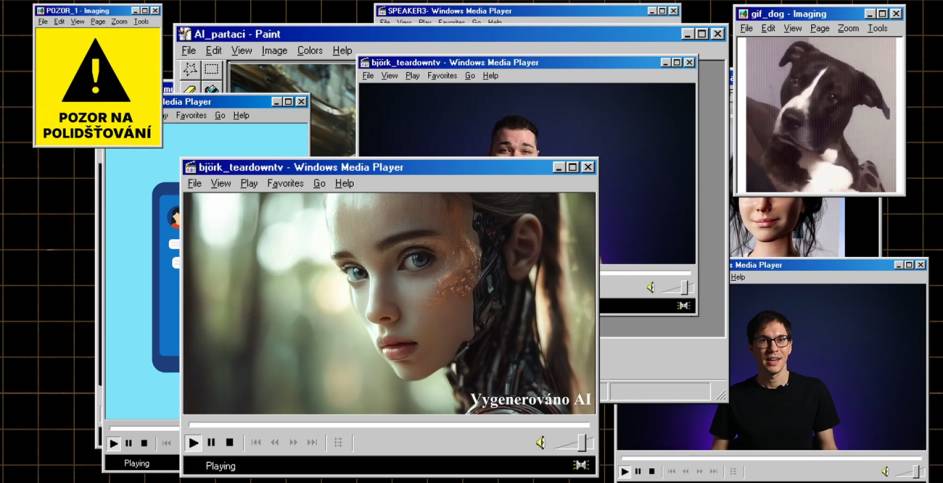Open Go menu in rear björk_teardowntv player
Image resolution: width=943 pixels, height=483 pixels.
(470, 76)
